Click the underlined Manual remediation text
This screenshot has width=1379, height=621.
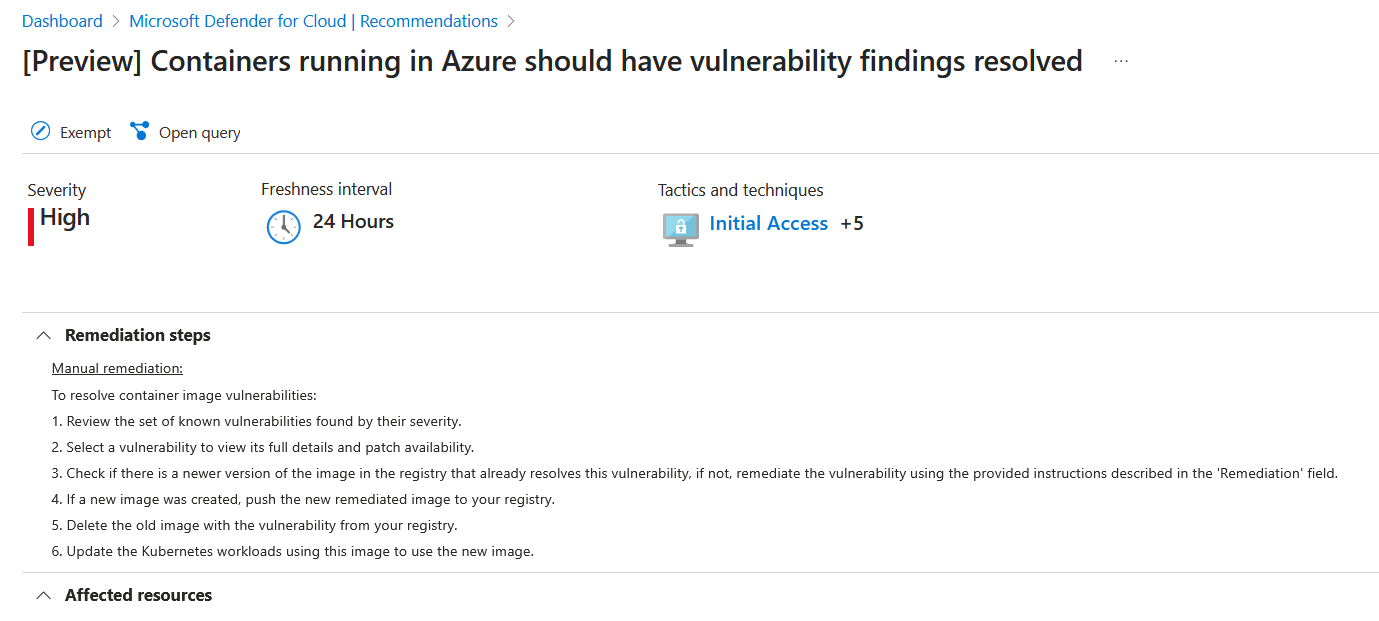(x=117, y=368)
